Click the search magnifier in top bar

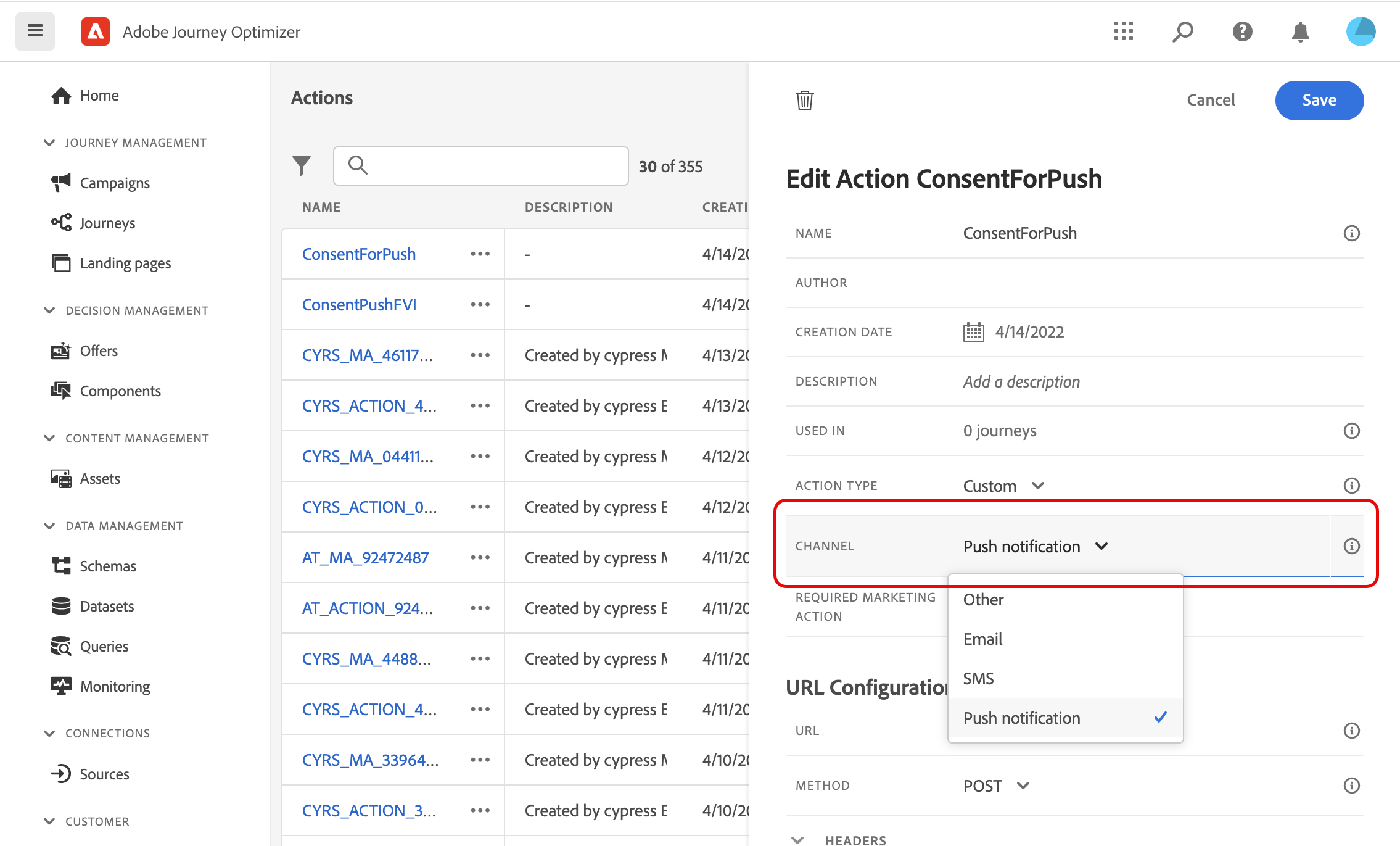click(1182, 31)
